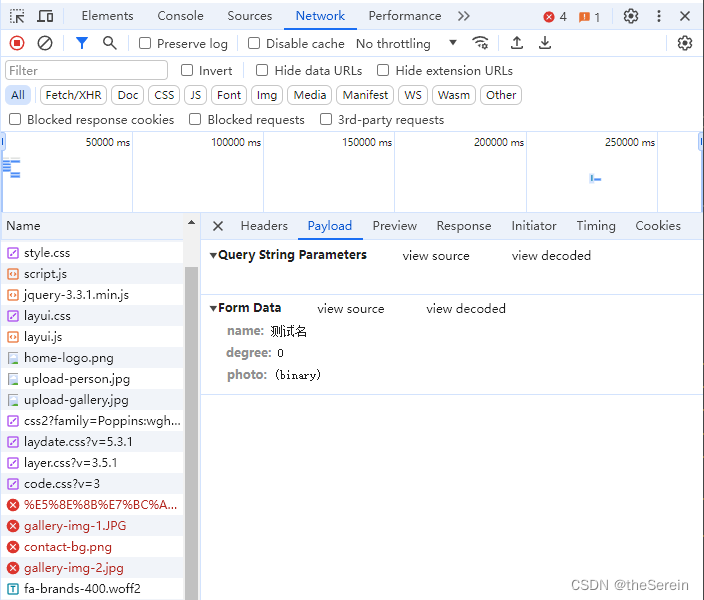
Task: Open the Response tab
Action: pos(464,226)
